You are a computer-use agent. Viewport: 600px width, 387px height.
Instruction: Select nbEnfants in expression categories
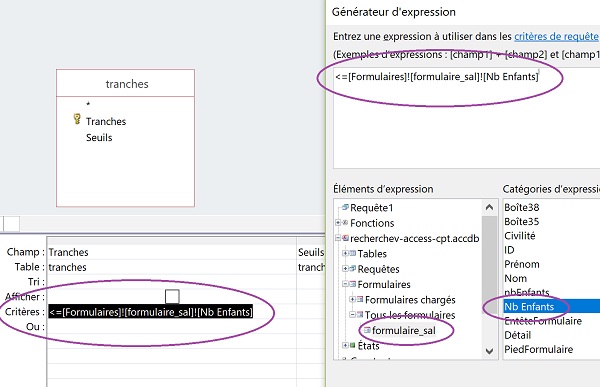(x=527, y=292)
